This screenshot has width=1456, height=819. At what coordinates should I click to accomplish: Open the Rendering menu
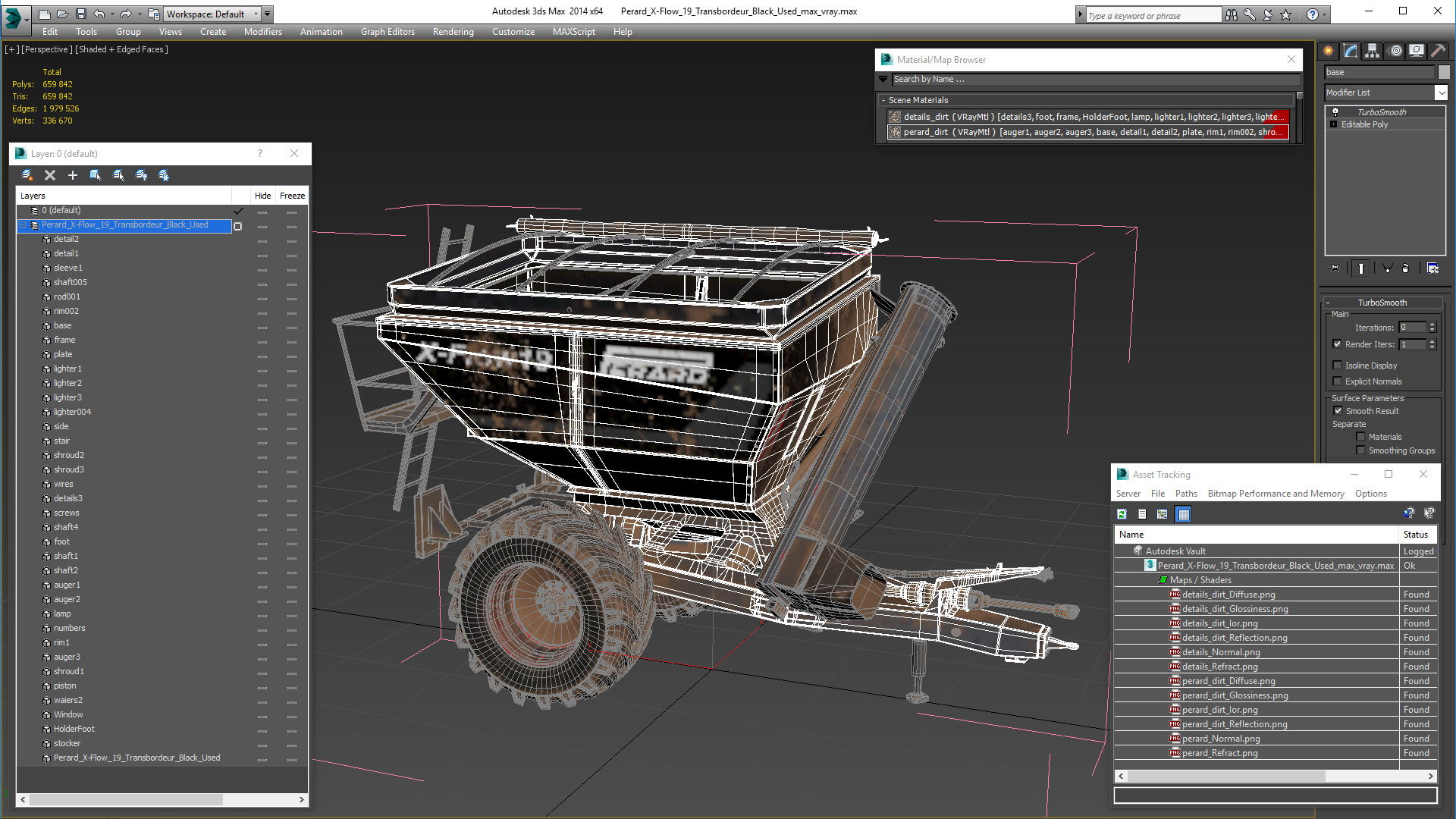click(453, 32)
